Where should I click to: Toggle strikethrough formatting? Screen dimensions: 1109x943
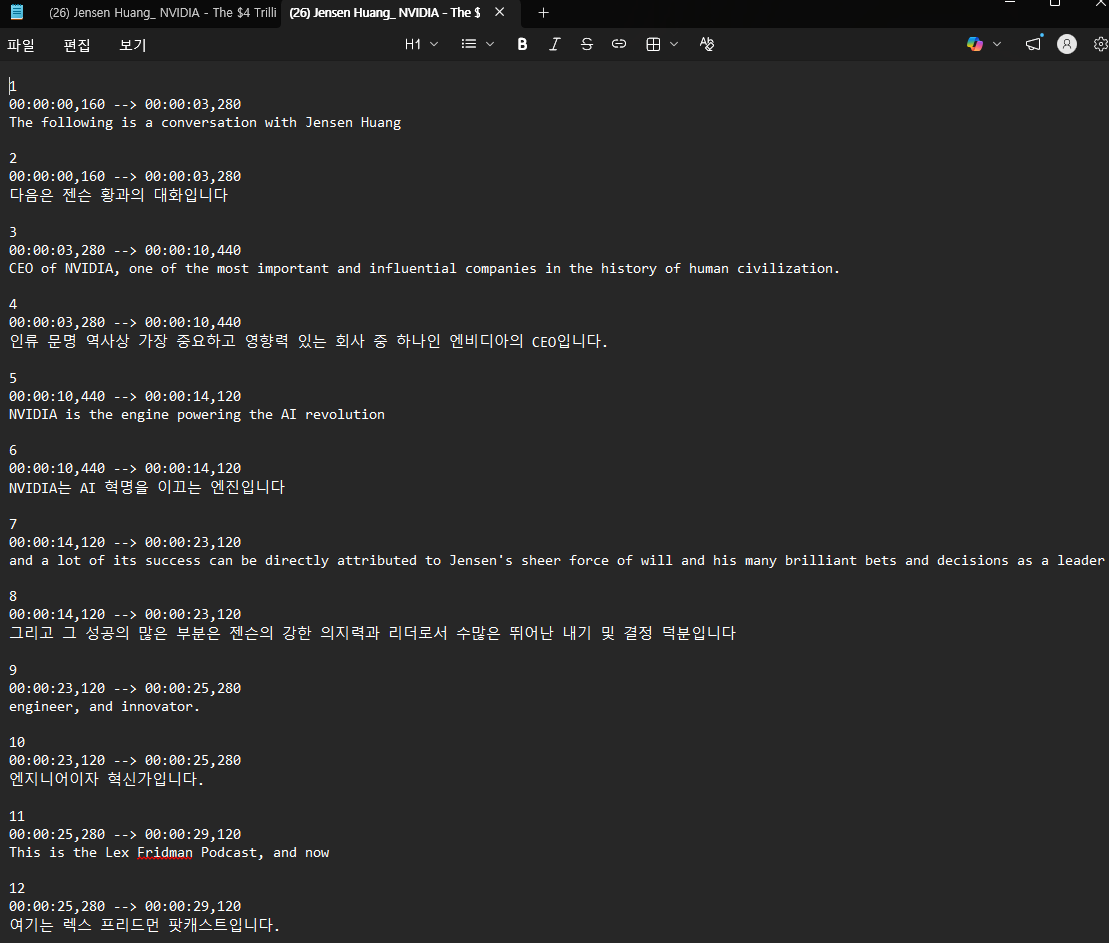587,44
